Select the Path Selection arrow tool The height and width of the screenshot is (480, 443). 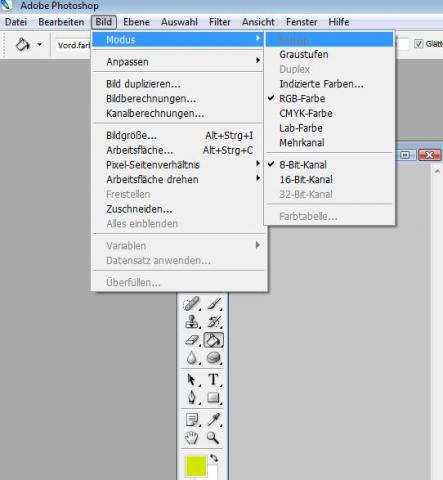coord(192,380)
